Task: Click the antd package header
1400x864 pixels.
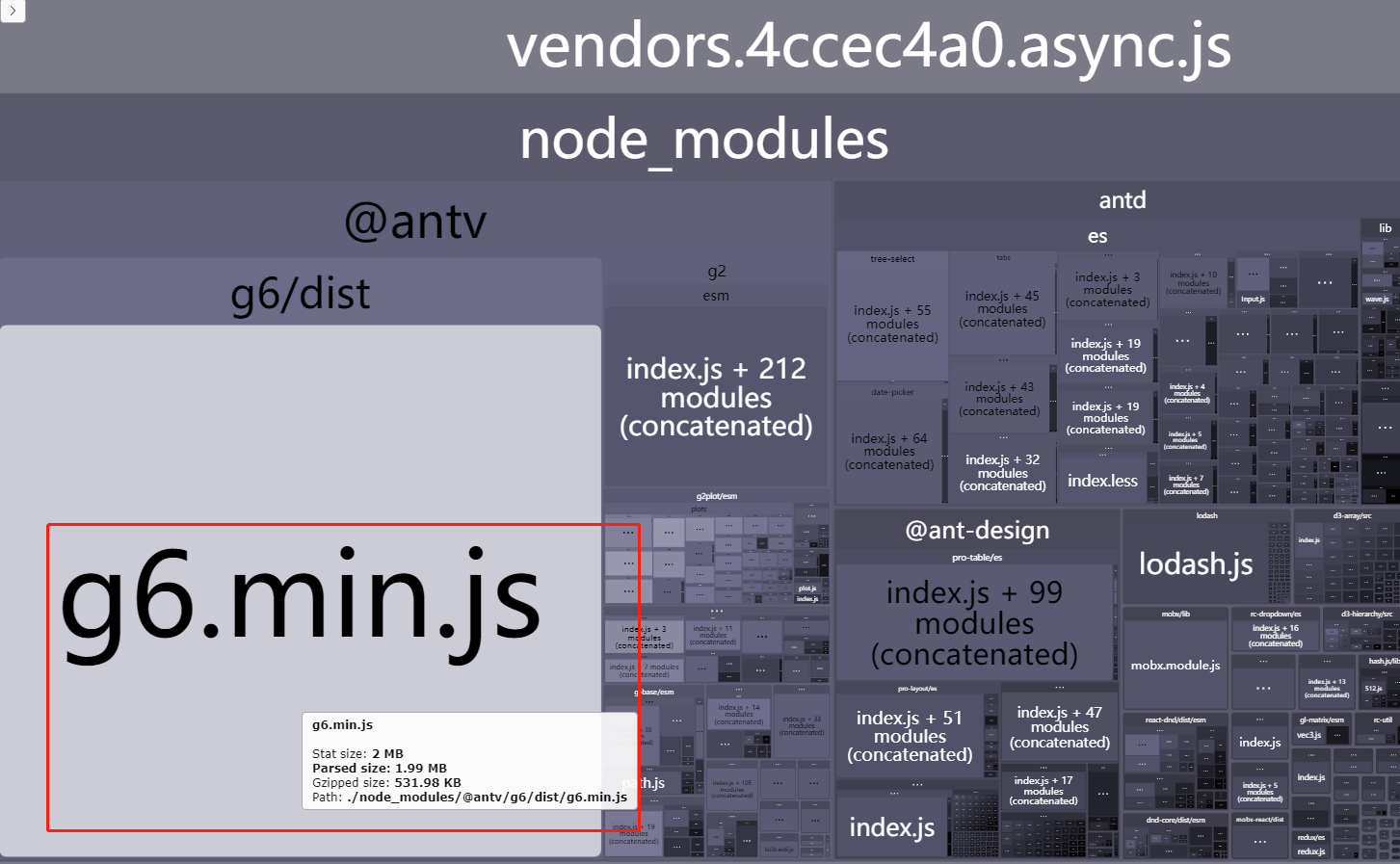Action: pos(1123,199)
